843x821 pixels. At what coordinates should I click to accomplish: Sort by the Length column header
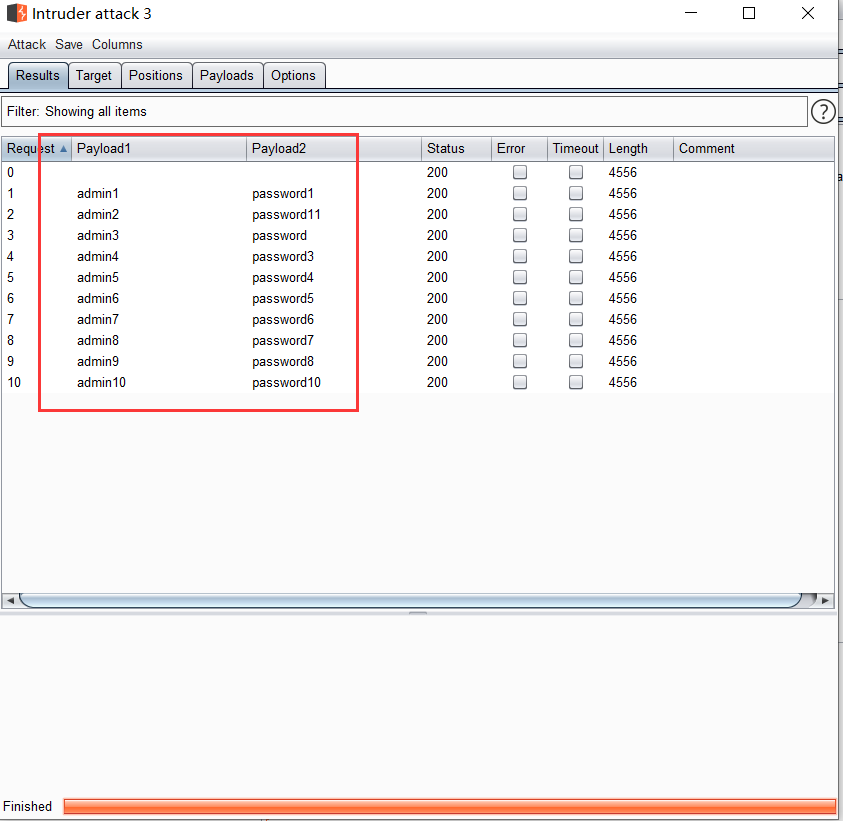click(638, 148)
